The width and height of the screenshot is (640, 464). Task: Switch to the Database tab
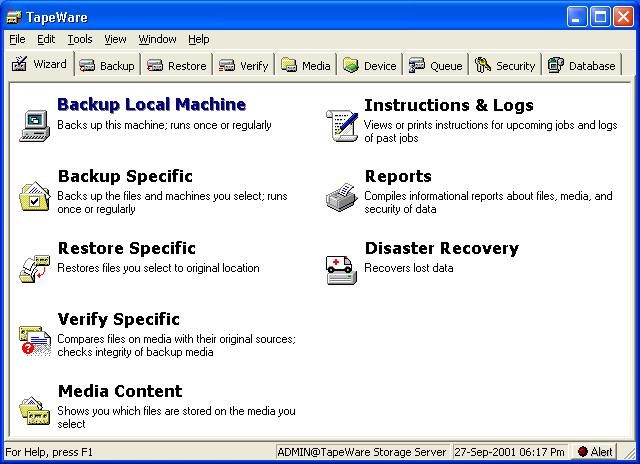582,66
